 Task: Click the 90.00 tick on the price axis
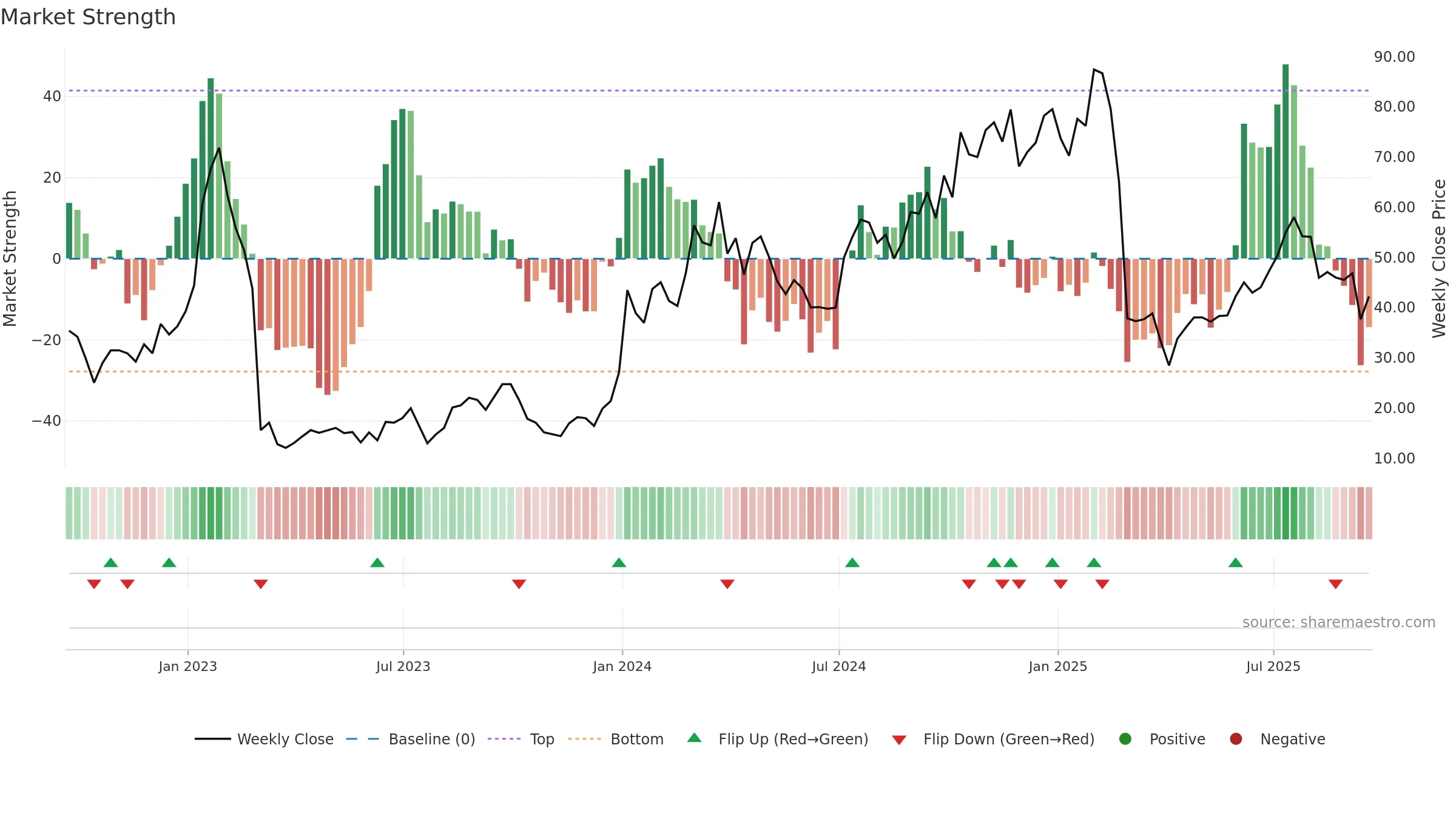click(x=1395, y=56)
